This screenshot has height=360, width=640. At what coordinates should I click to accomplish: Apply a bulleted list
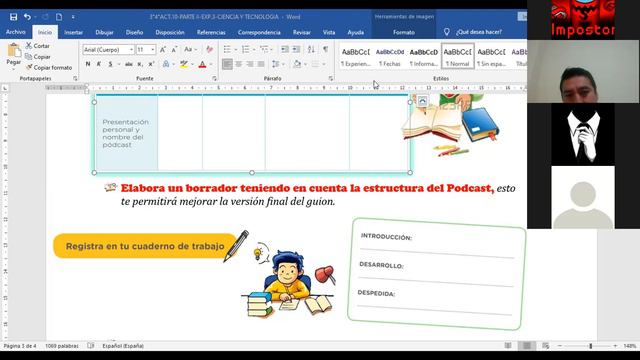pos(227,49)
